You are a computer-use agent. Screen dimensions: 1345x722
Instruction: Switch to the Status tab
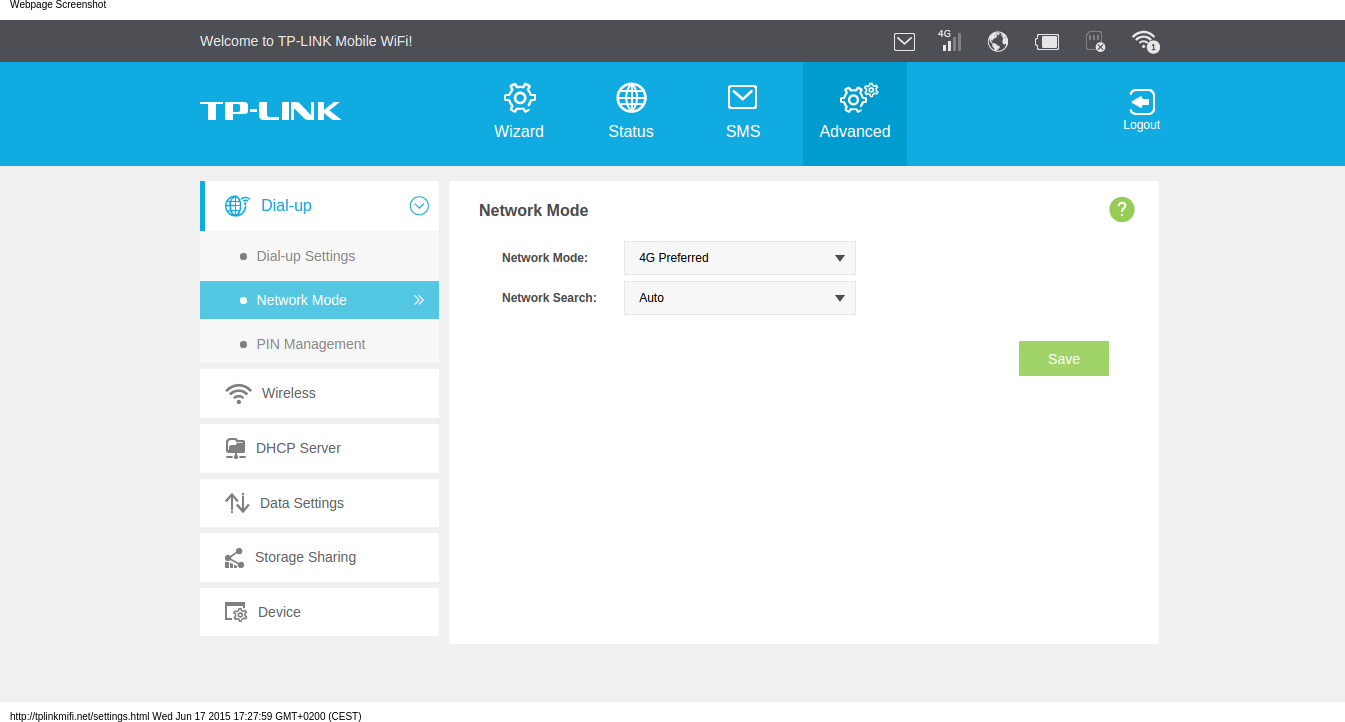pos(631,112)
